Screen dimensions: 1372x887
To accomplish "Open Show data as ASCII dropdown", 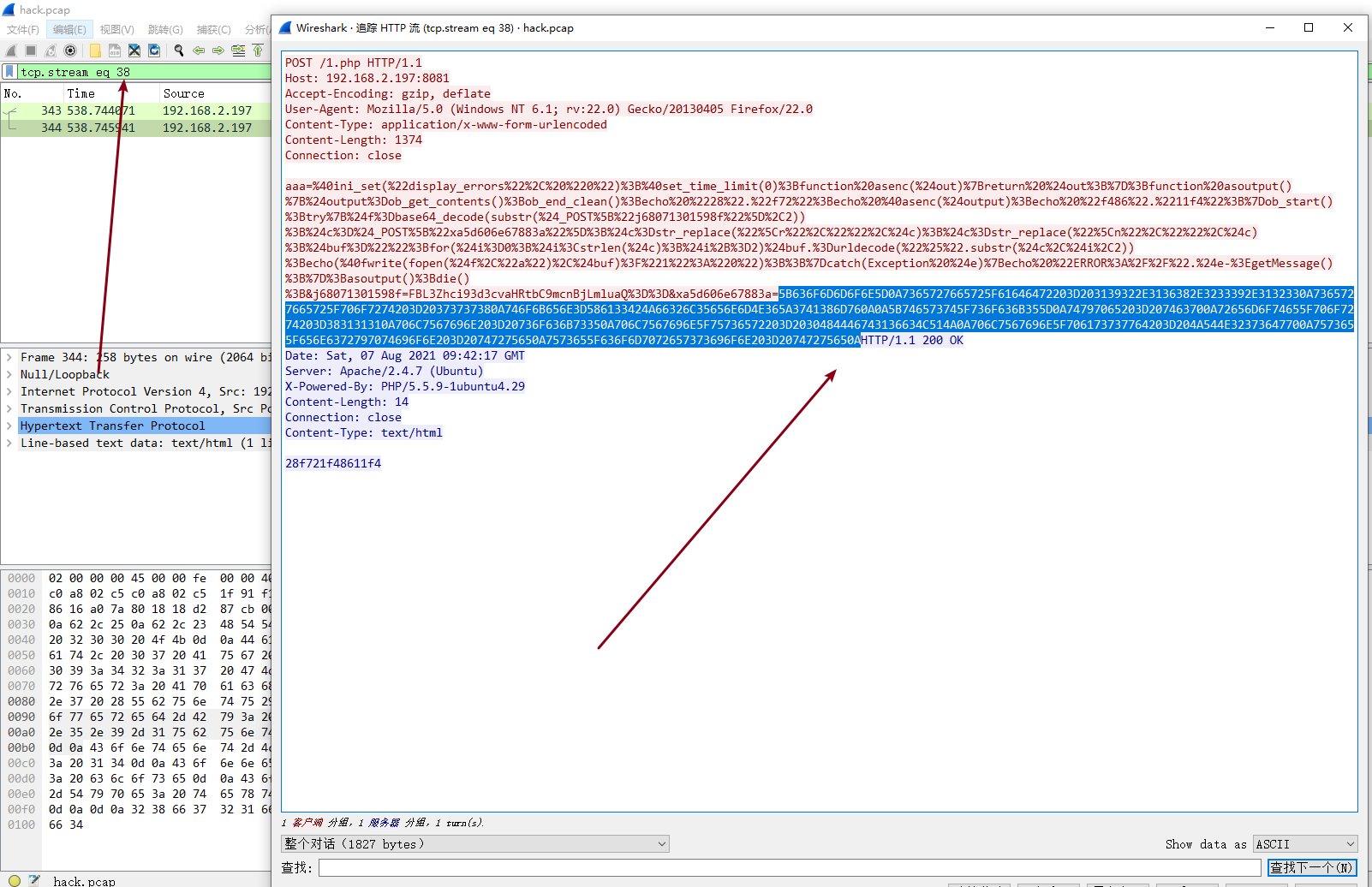I will 1305,844.
